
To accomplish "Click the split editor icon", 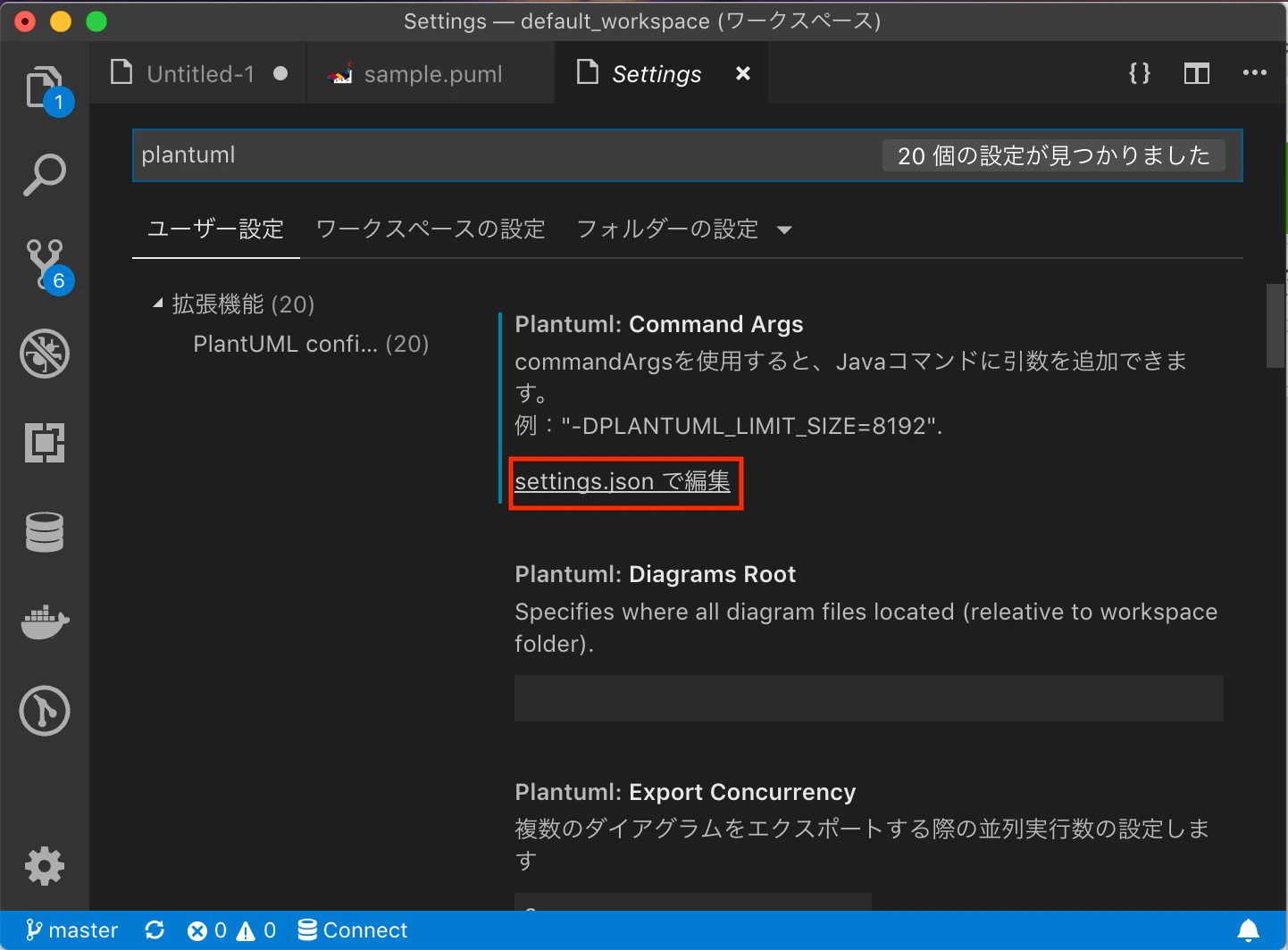I will click(1196, 73).
